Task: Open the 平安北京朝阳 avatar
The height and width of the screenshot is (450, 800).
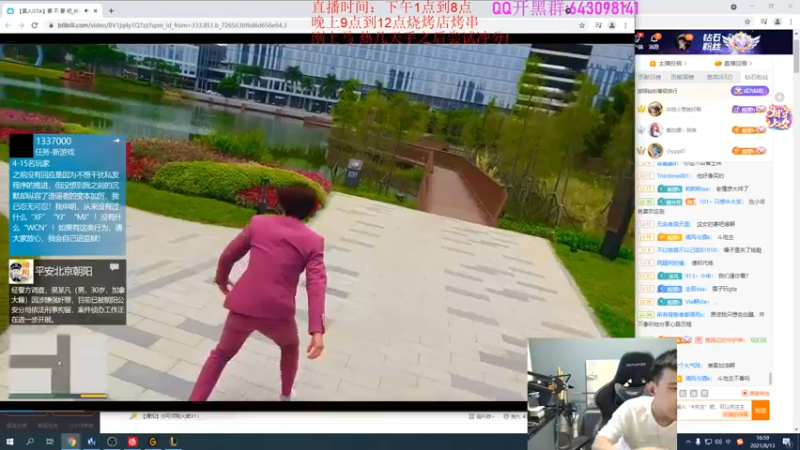Action: tap(21, 271)
